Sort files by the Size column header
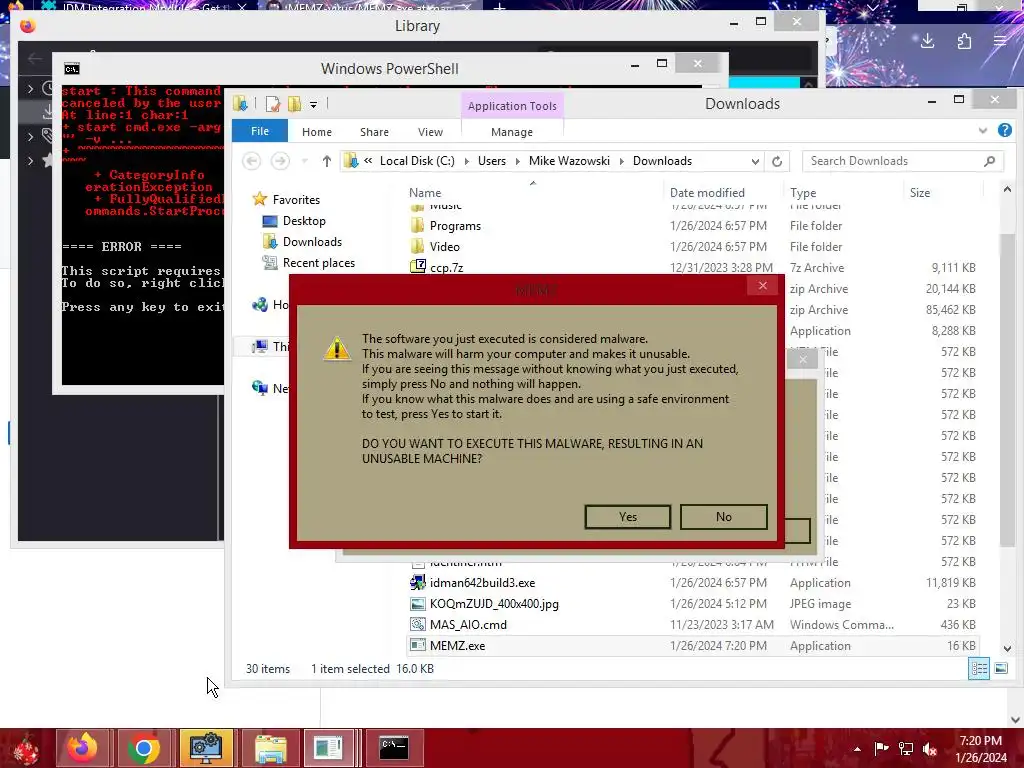1024x768 pixels. pos(920,193)
